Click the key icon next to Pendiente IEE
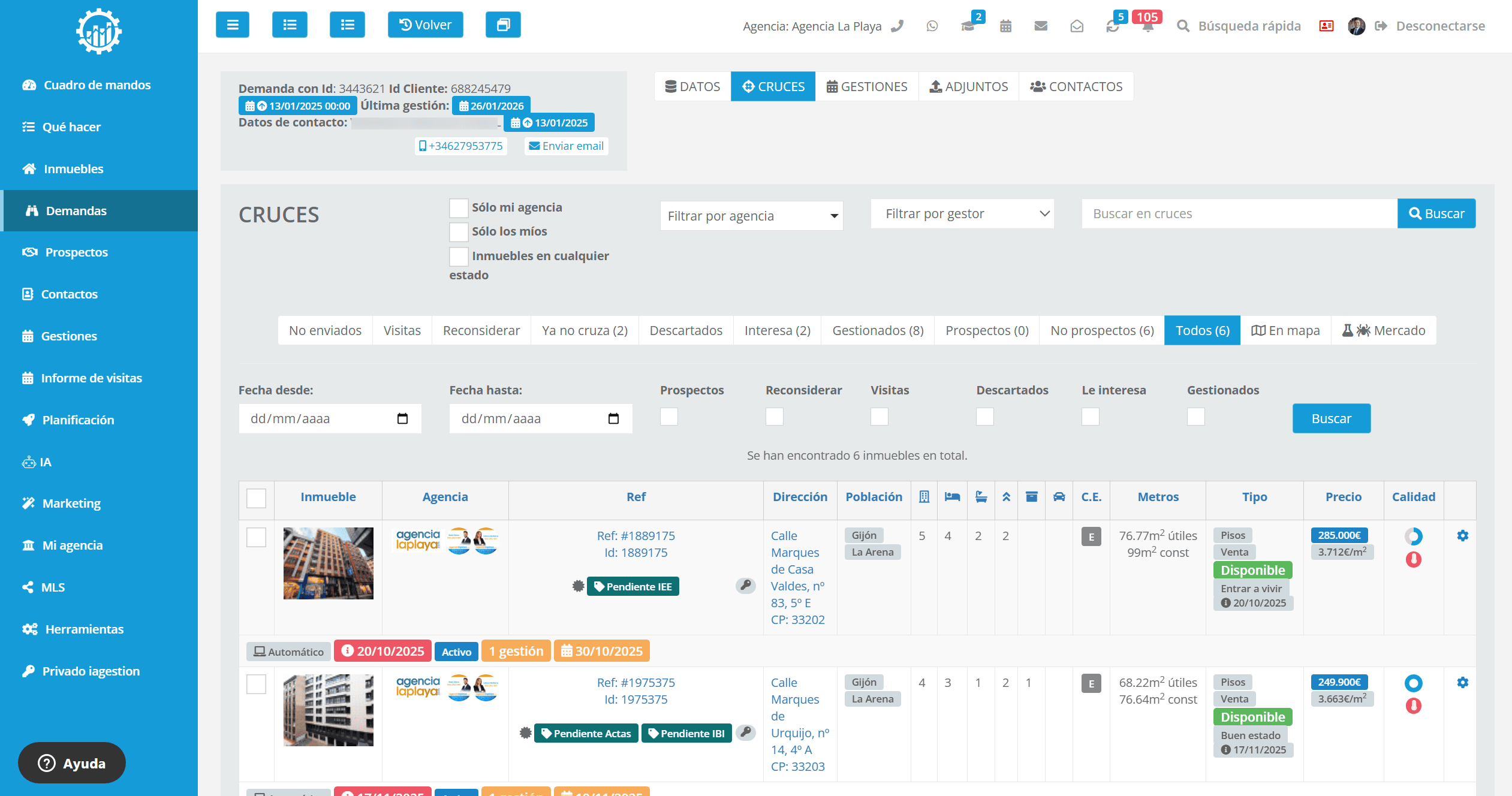This screenshot has height=796, width=1512. (745, 585)
